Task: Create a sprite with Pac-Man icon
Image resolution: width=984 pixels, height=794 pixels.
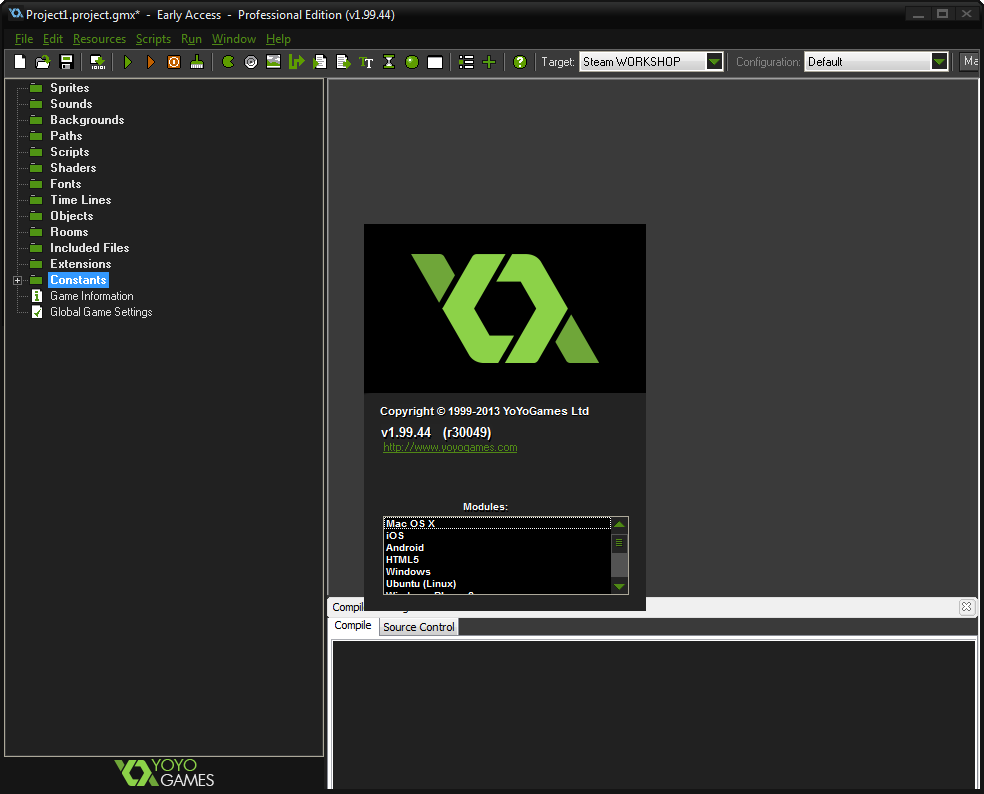Action: [228, 62]
